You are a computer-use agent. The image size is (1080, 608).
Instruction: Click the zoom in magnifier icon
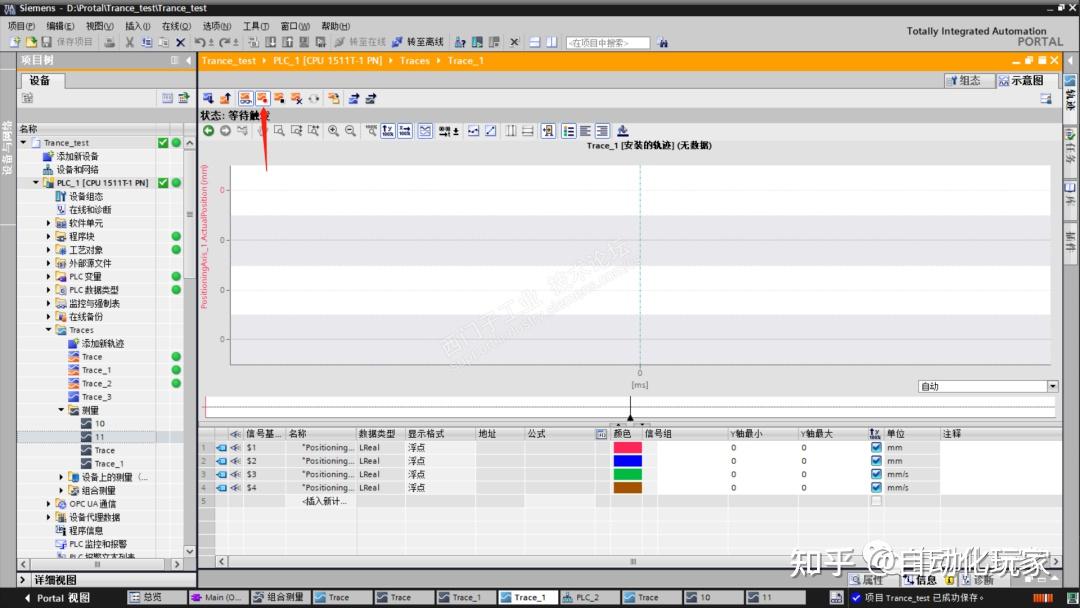[333, 131]
